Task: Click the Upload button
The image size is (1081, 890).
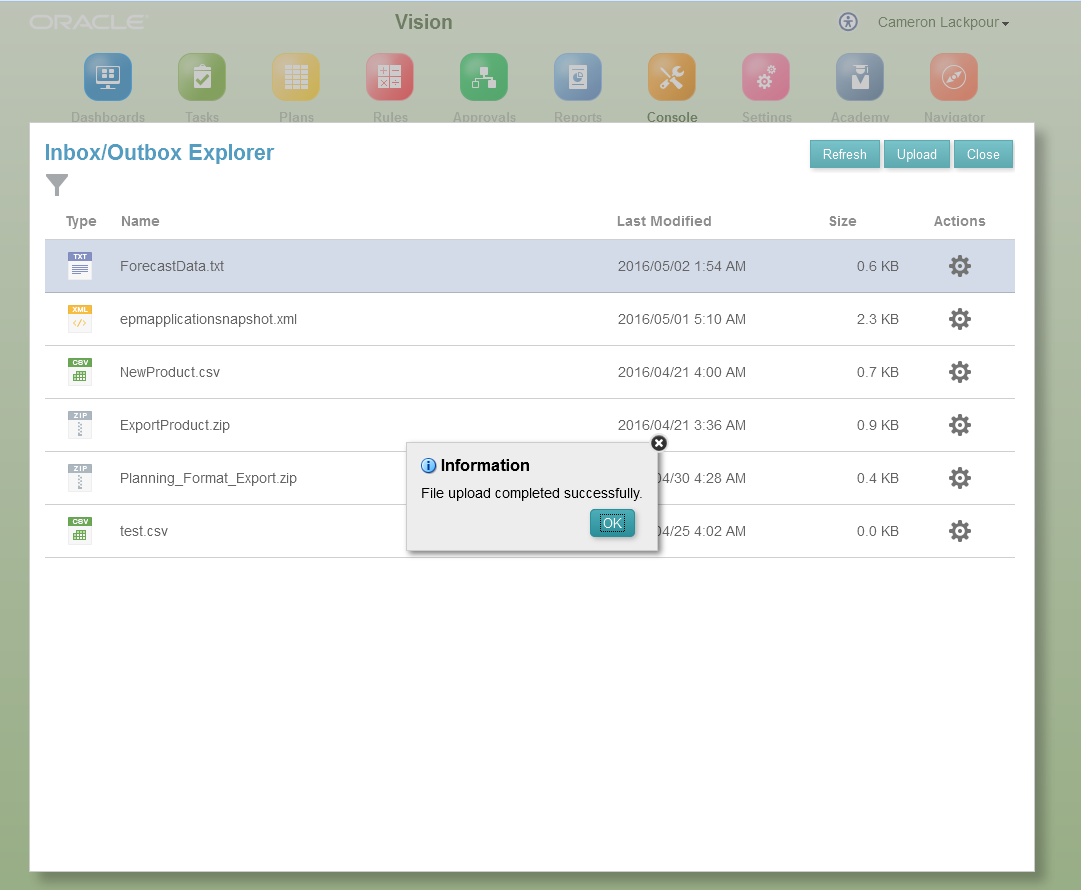Action: pyautogui.click(x=916, y=154)
